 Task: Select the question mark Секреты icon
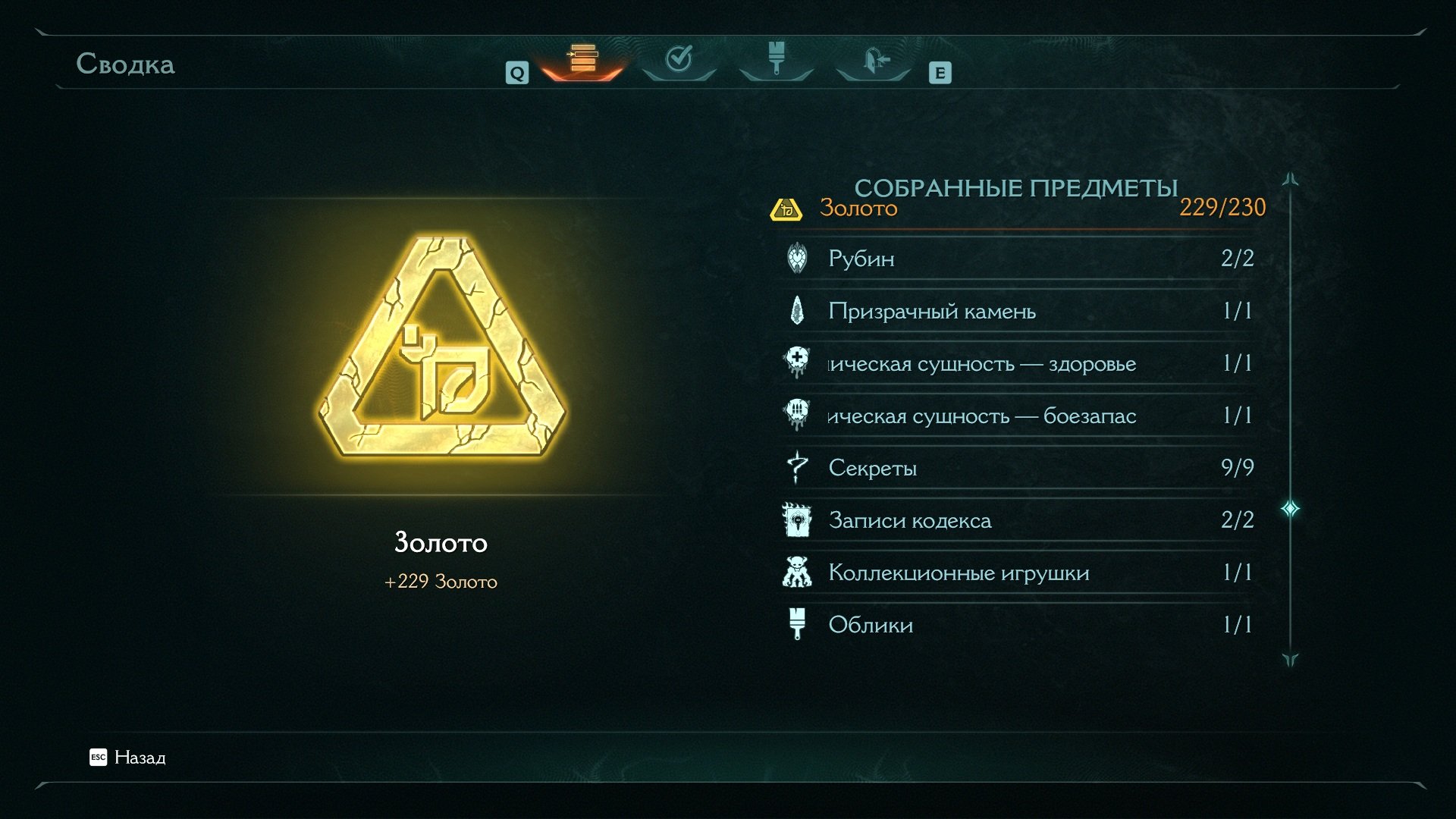(x=797, y=467)
